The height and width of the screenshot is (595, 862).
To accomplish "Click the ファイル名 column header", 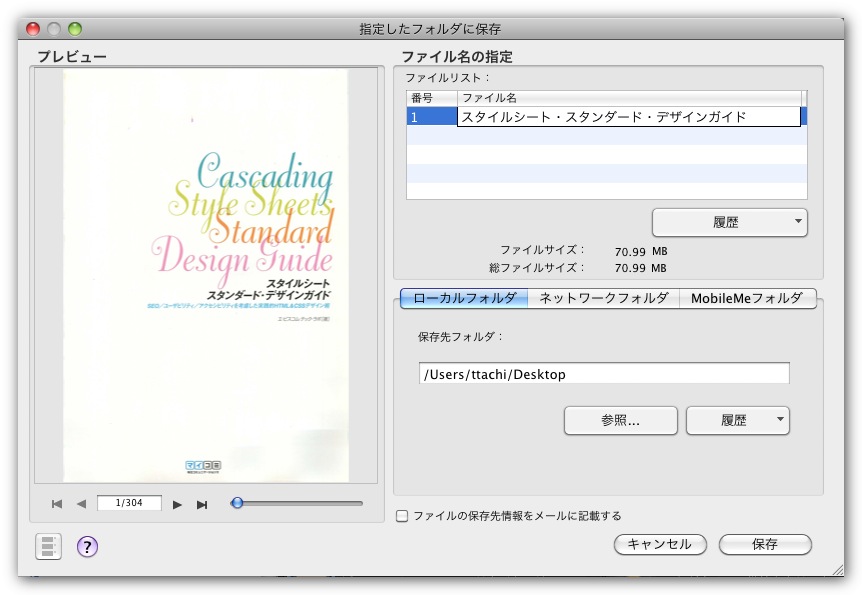I will [x=630, y=98].
